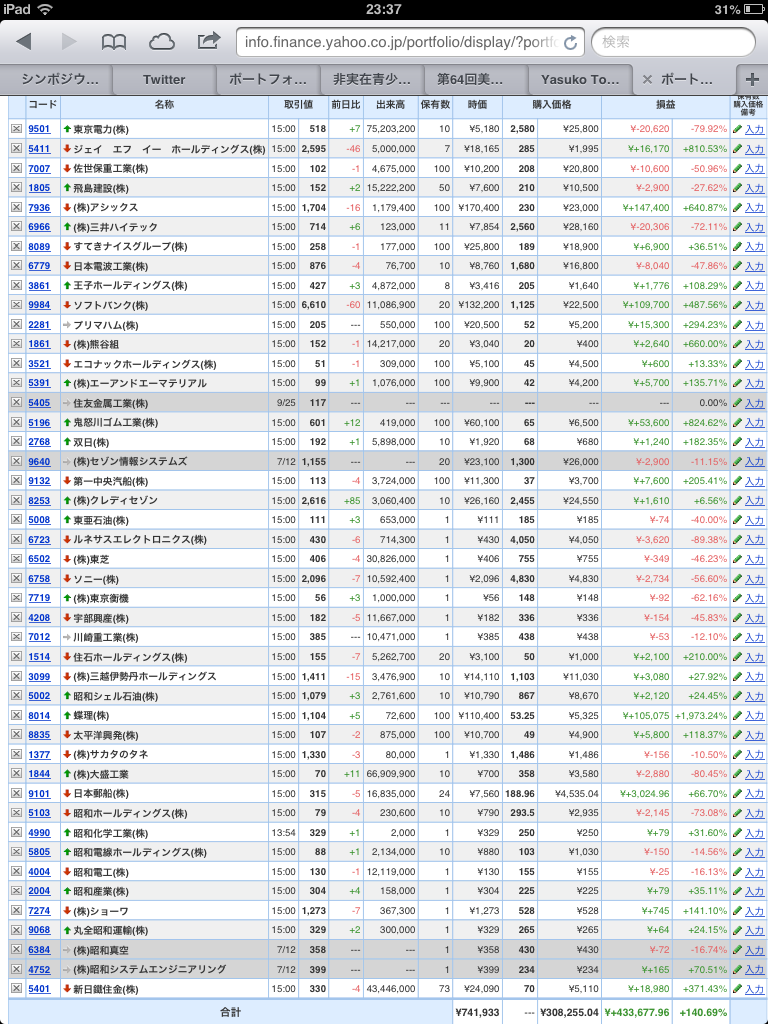Screen dimensions: 768x1024
Task: Click 入力 link for 大盛工業 row
Action: 754,775
